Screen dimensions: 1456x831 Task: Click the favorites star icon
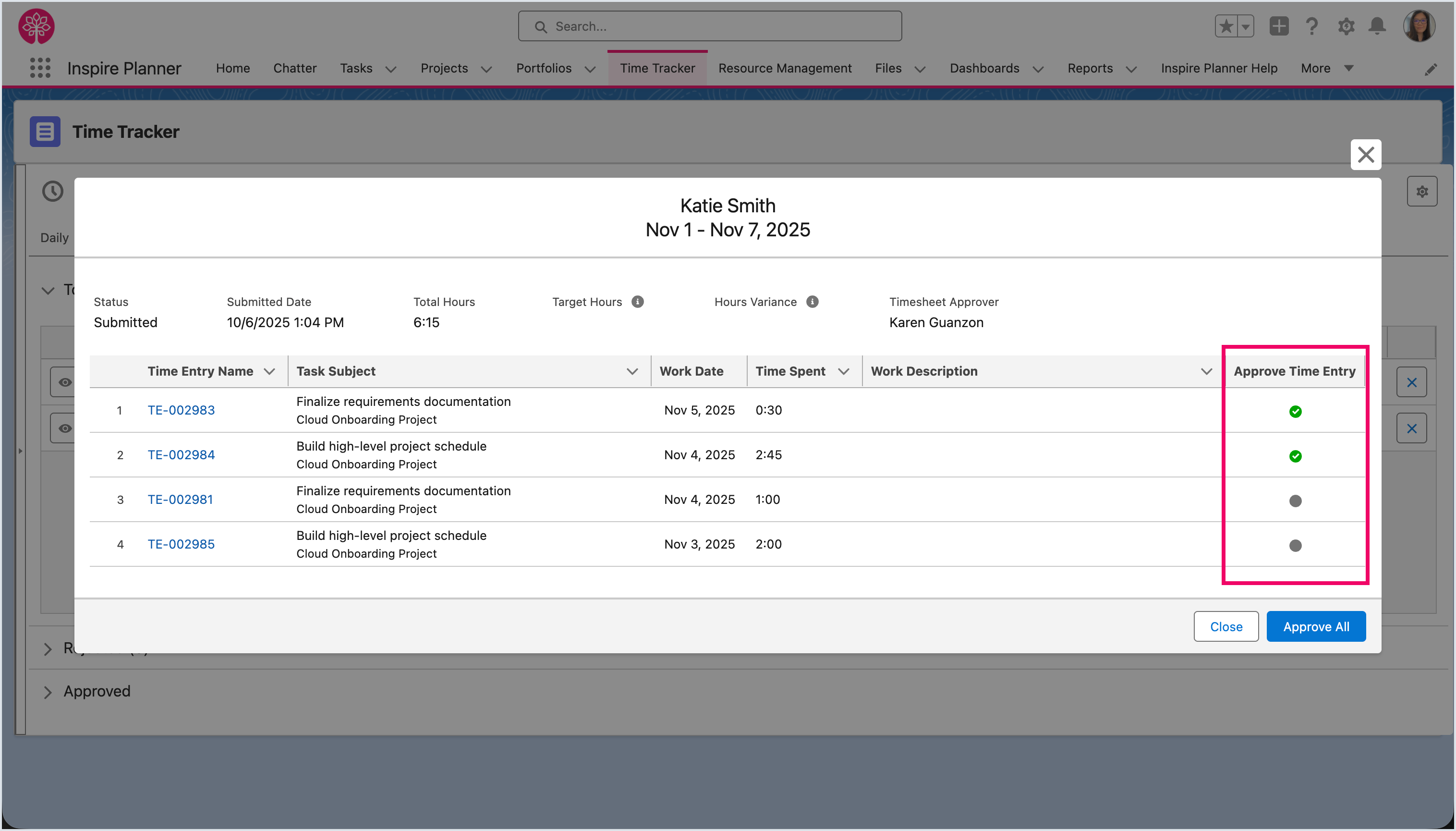tap(1226, 26)
